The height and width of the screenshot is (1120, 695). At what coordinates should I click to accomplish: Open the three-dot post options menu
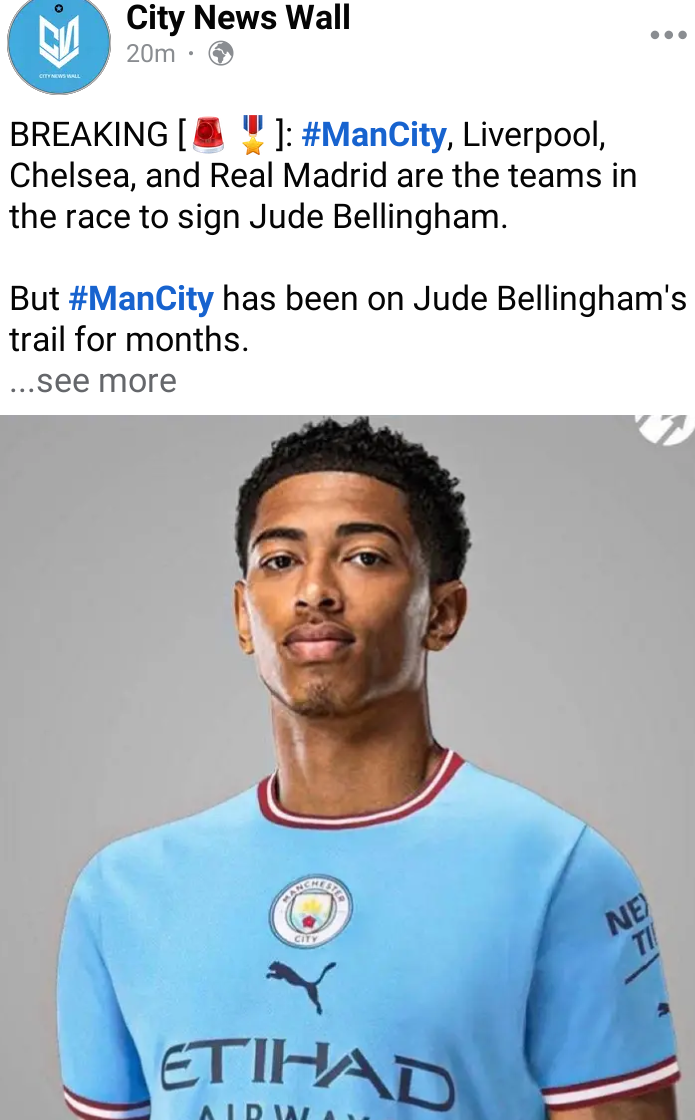669,35
